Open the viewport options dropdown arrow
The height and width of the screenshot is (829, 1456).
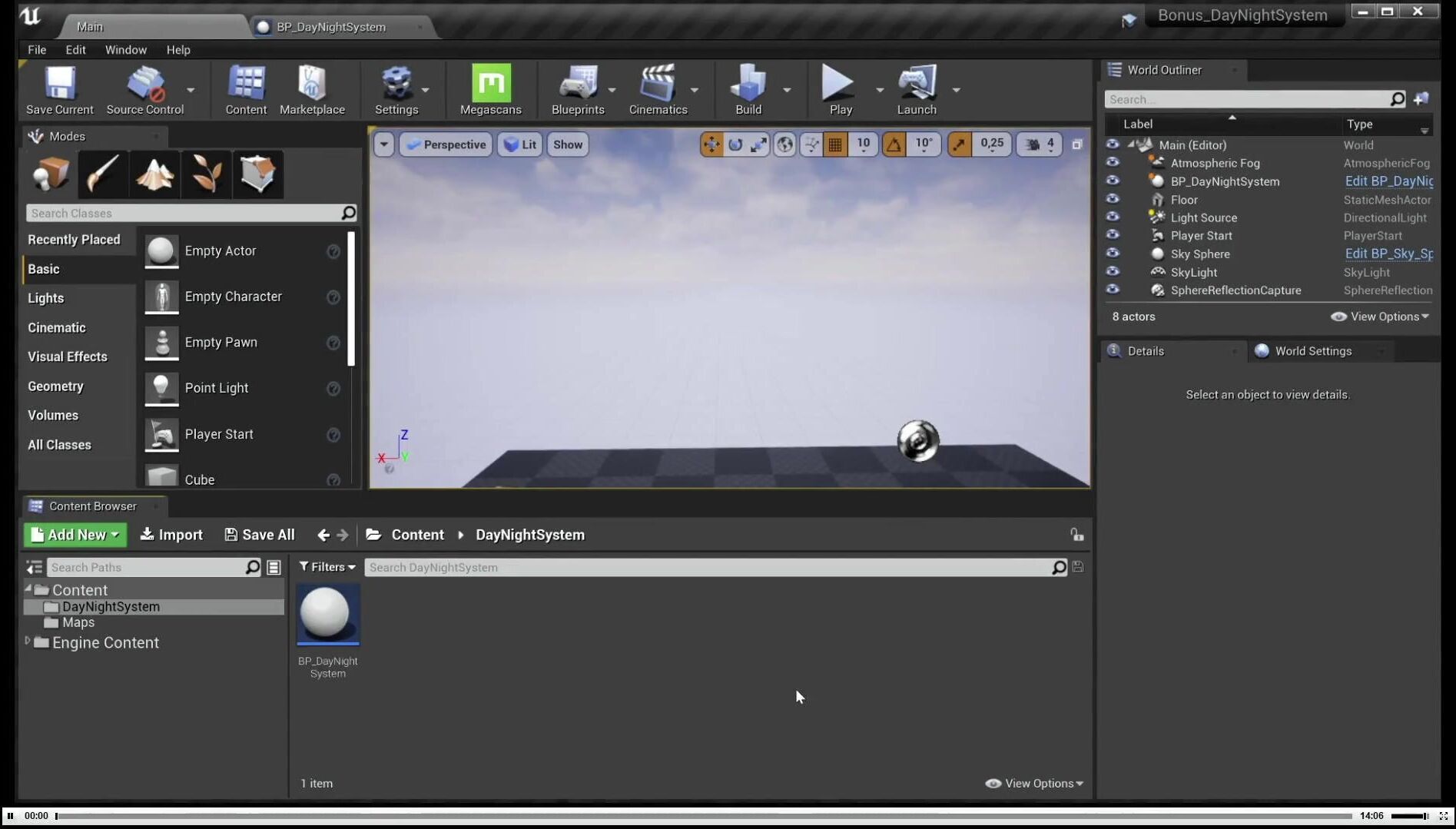[383, 144]
